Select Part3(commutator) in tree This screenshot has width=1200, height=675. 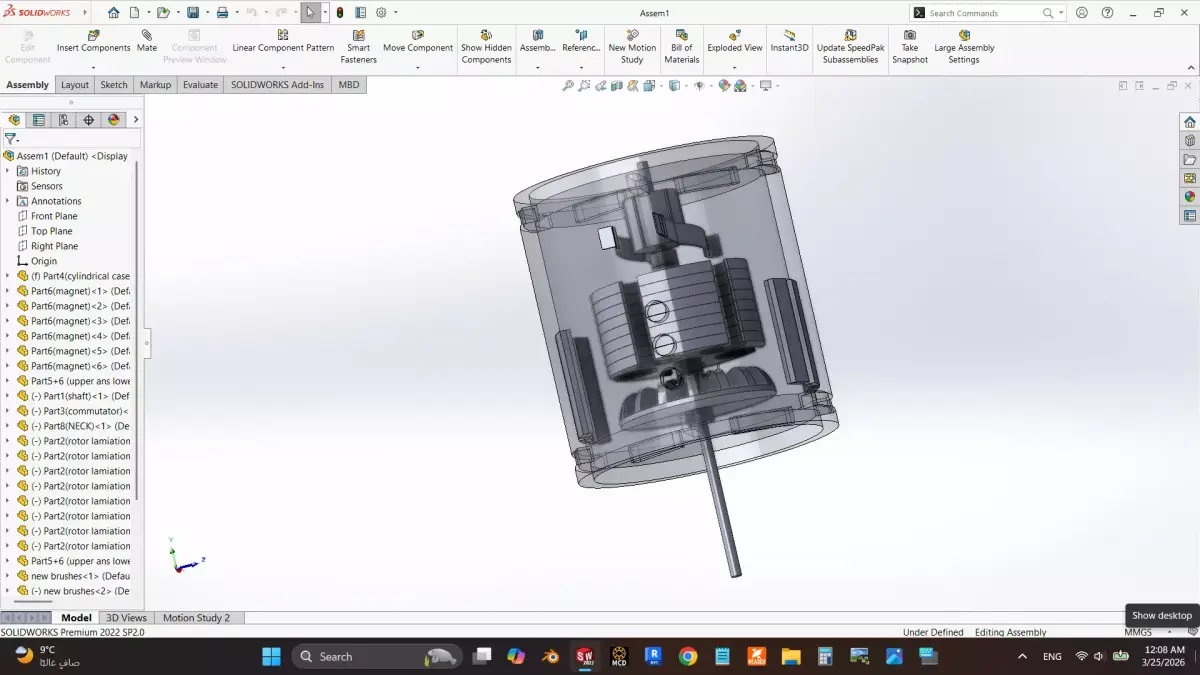(80, 411)
